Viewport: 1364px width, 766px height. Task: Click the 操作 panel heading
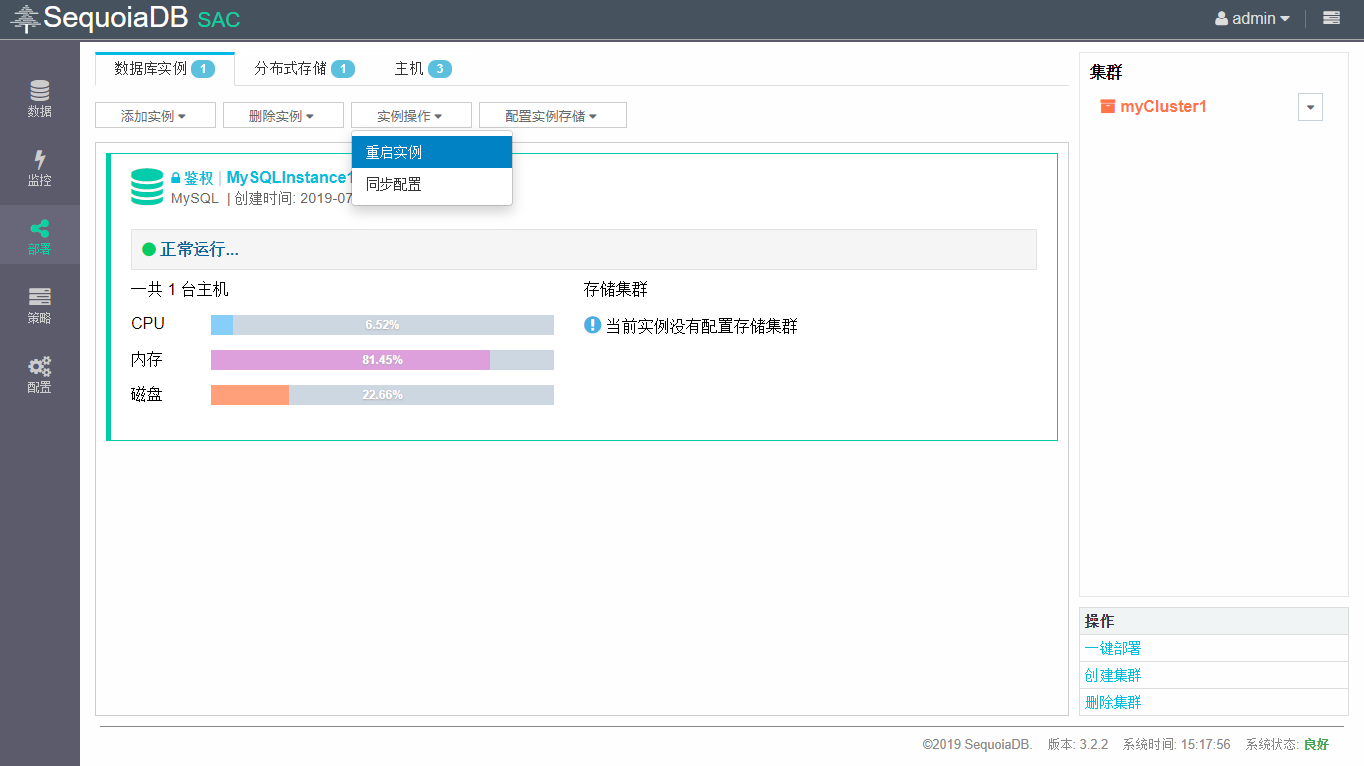click(x=1099, y=621)
